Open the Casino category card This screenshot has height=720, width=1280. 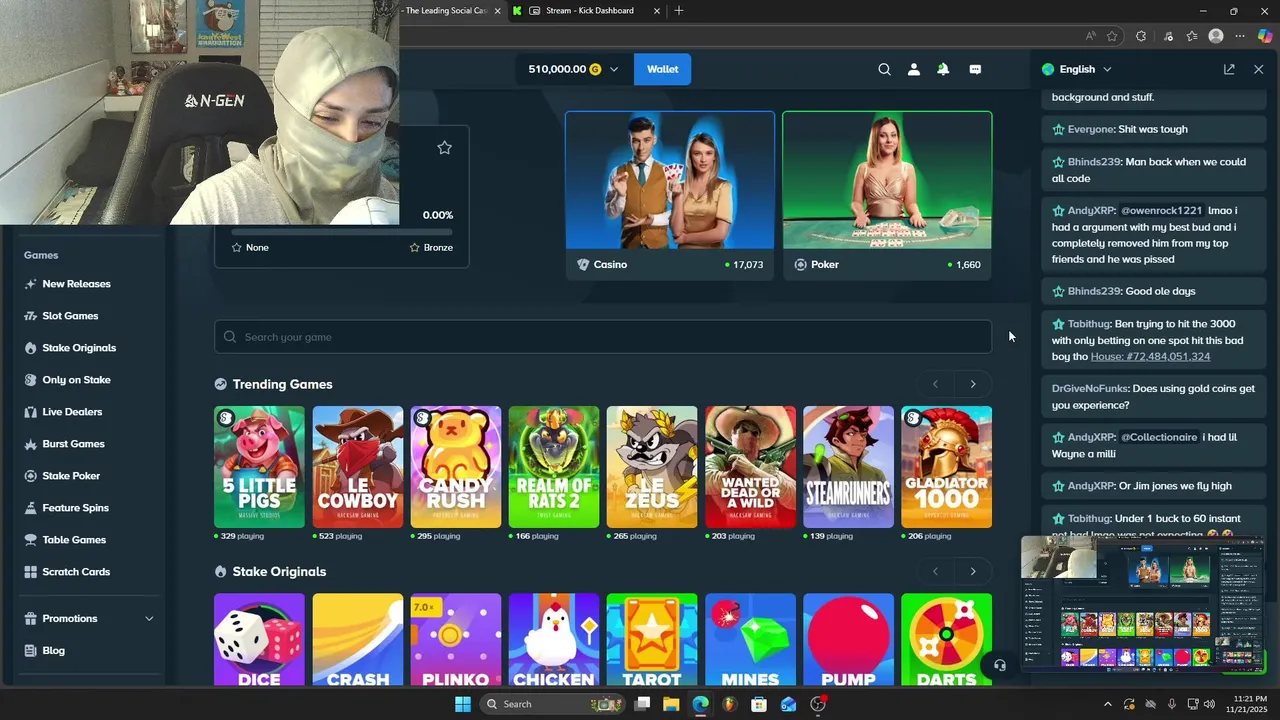click(670, 195)
